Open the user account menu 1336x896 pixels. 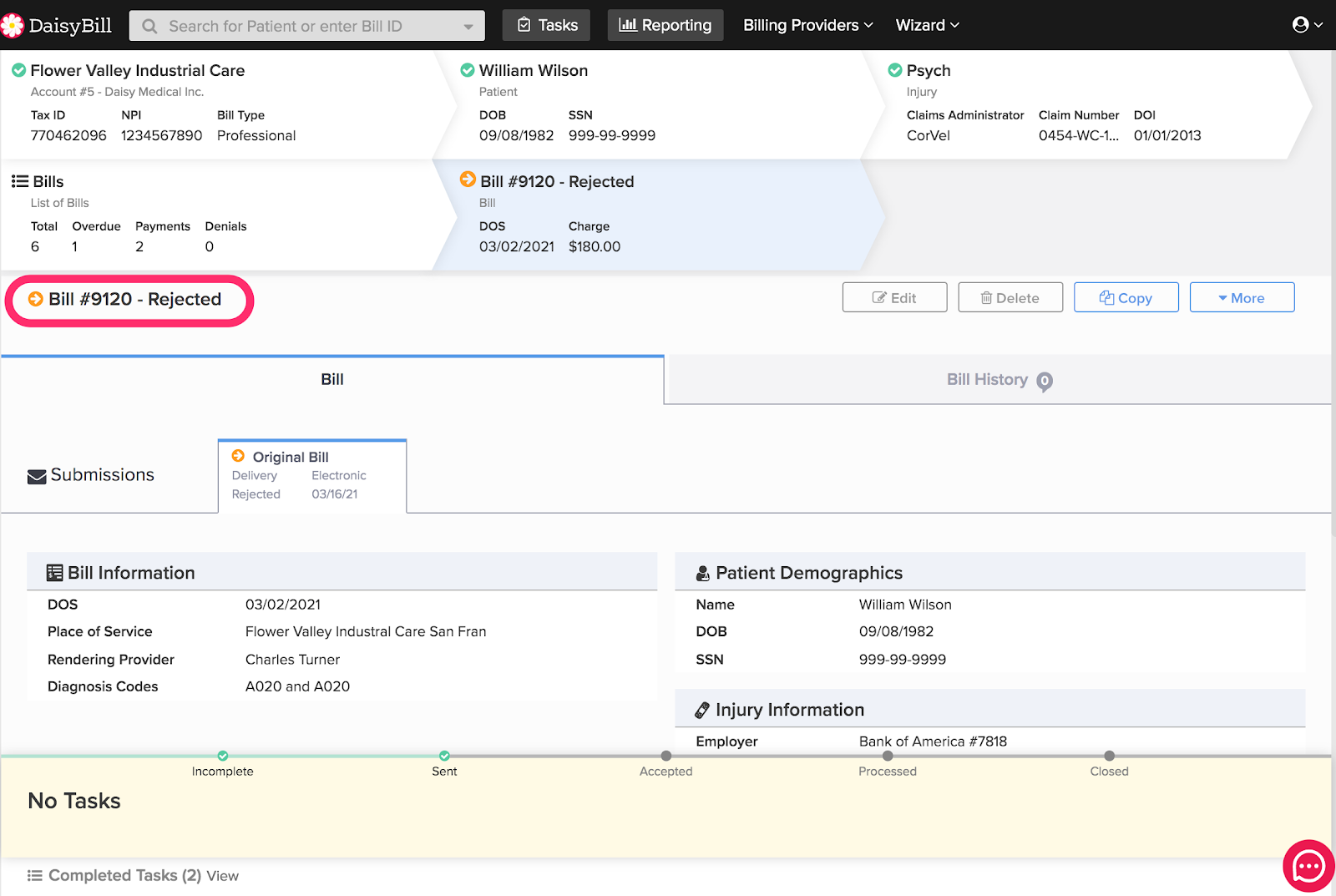pos(1306,25)
